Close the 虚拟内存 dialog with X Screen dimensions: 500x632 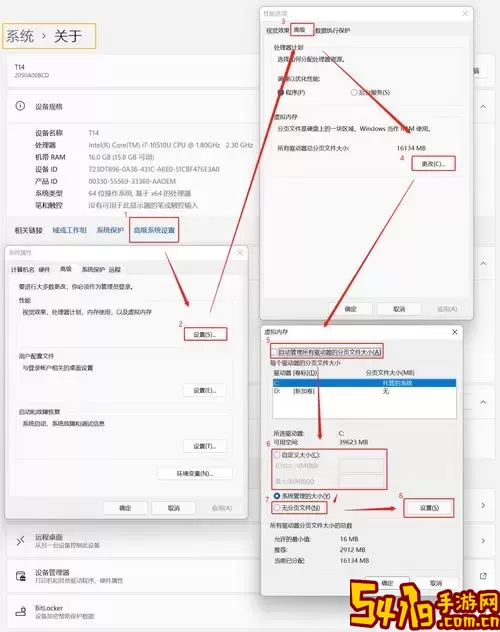pos(454,332)
